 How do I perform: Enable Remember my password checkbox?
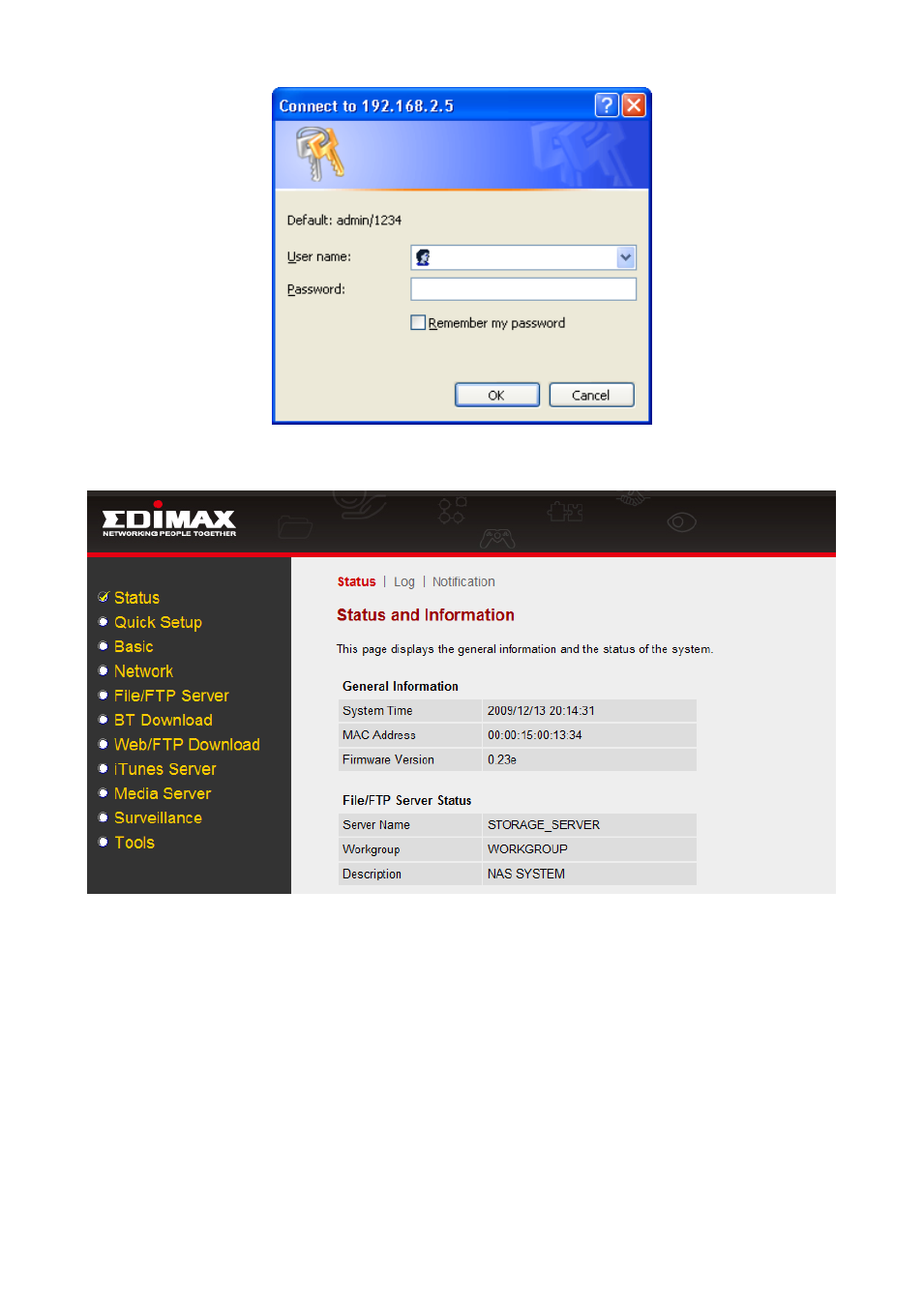(x=418, y=323)
